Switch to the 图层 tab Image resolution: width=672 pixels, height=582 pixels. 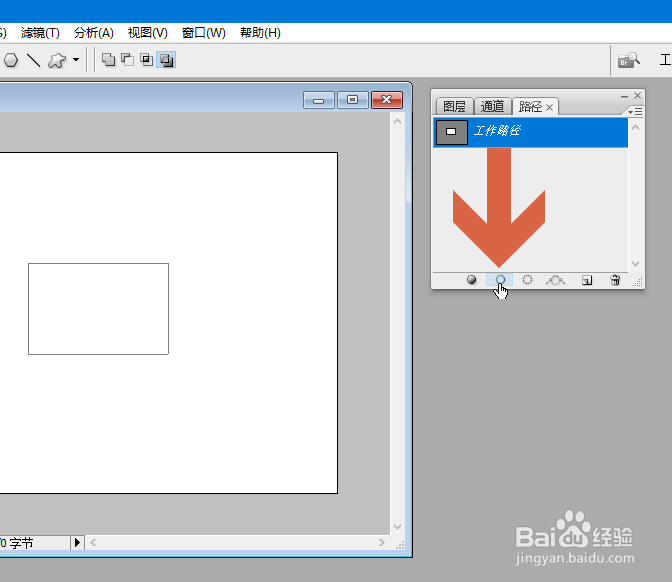point(454,106)
